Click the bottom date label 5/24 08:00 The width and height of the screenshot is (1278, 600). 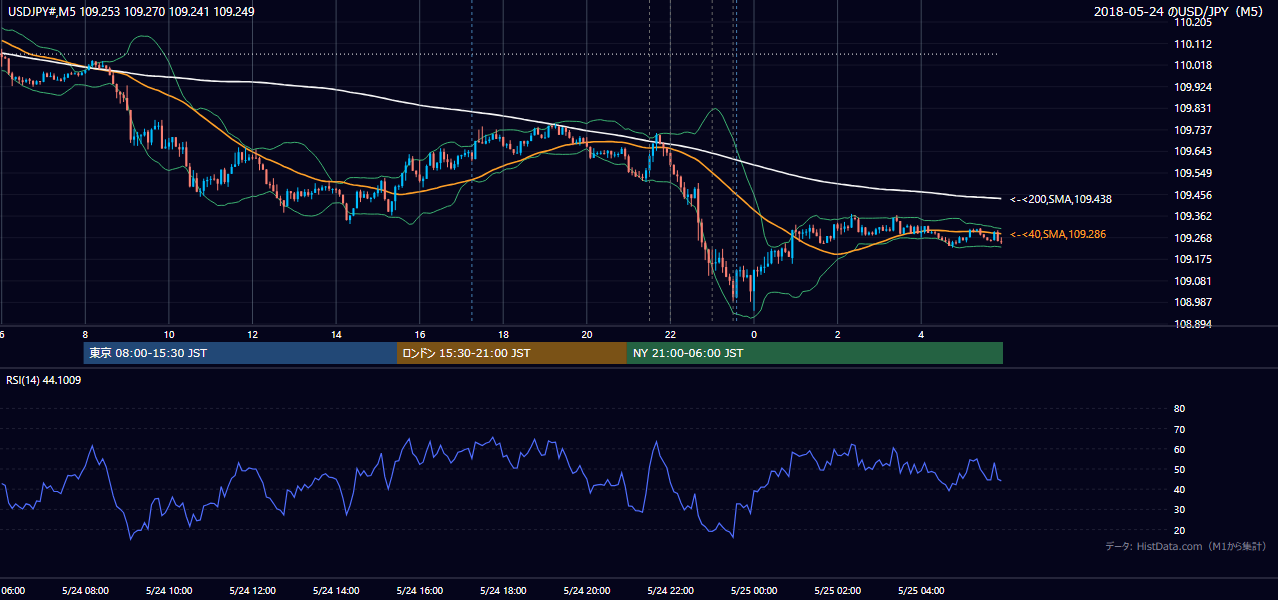tap(85, 591)
